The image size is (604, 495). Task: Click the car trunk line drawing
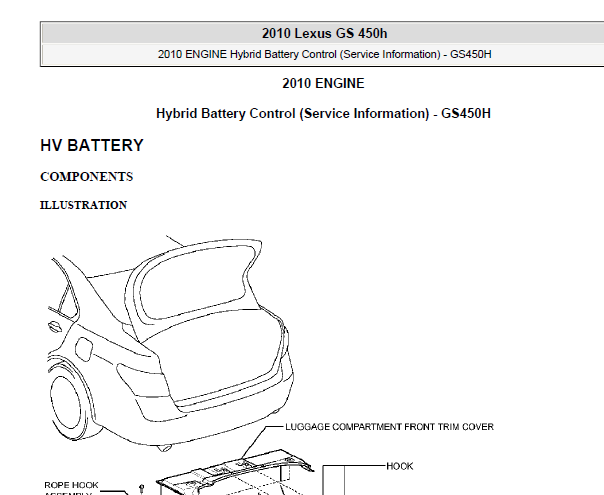(x=171, y=343)
